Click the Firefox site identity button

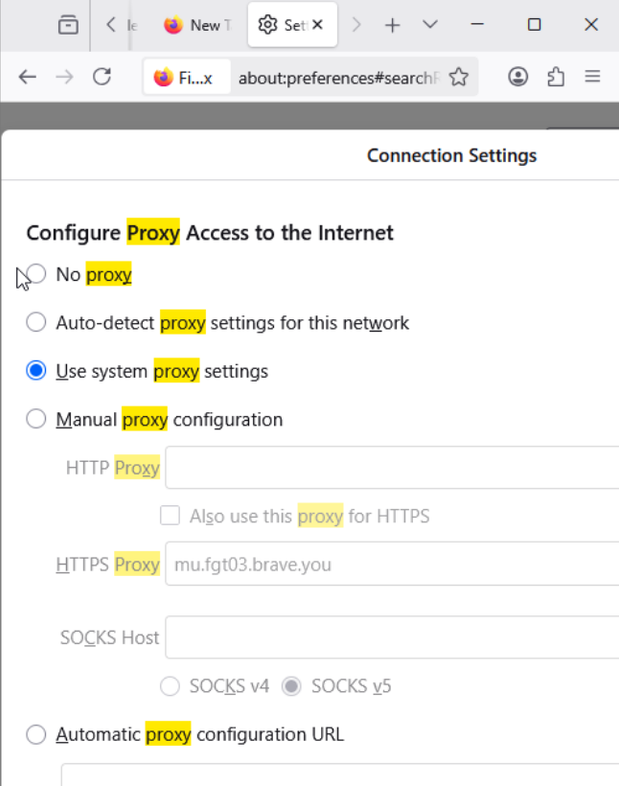coord(181,77)
